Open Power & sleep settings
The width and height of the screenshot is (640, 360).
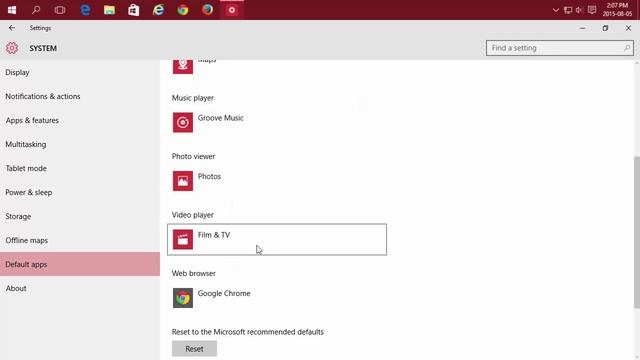[x=80, y=192]
